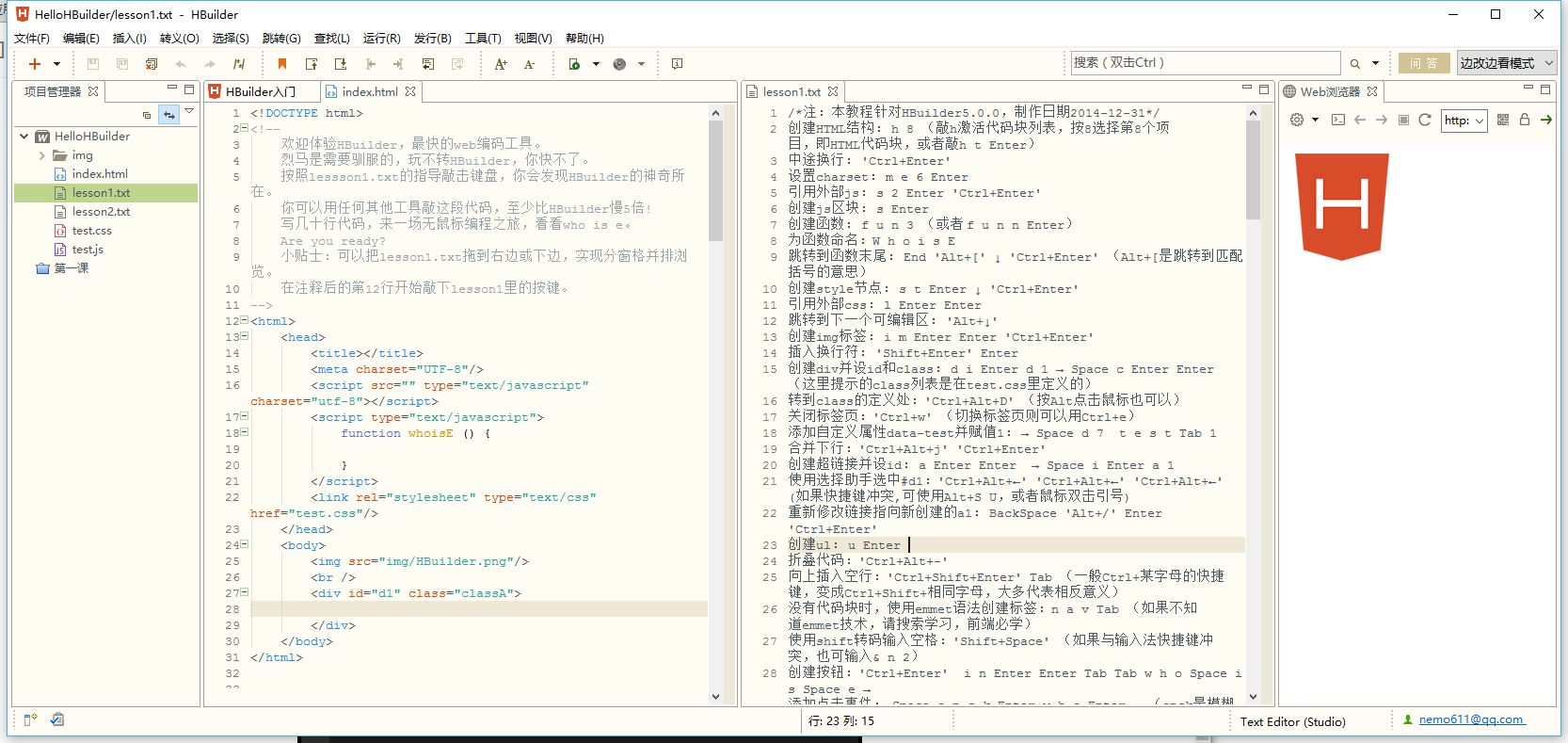This screenshot has height=743, width=1568.
Task: Click the gray globe browser toolbar icon
Action: [619, 64]
